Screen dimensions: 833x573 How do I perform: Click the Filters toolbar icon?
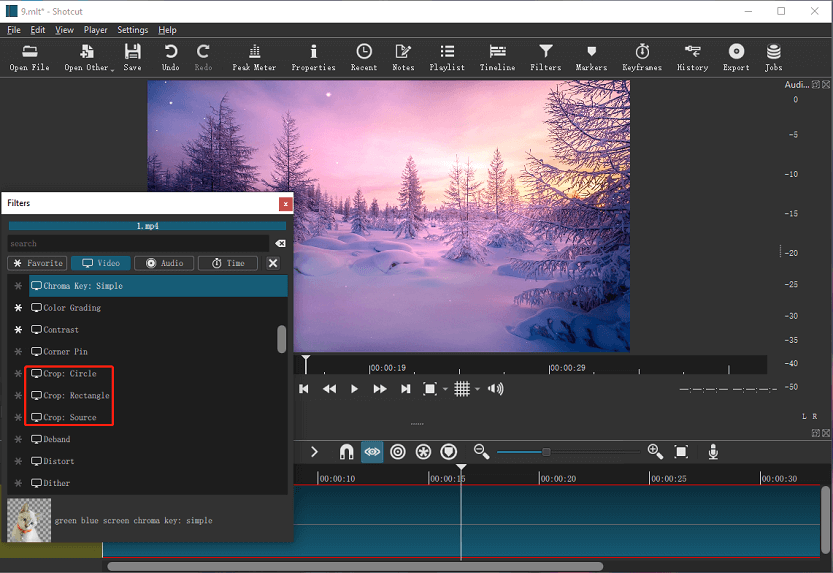(546, 57)
